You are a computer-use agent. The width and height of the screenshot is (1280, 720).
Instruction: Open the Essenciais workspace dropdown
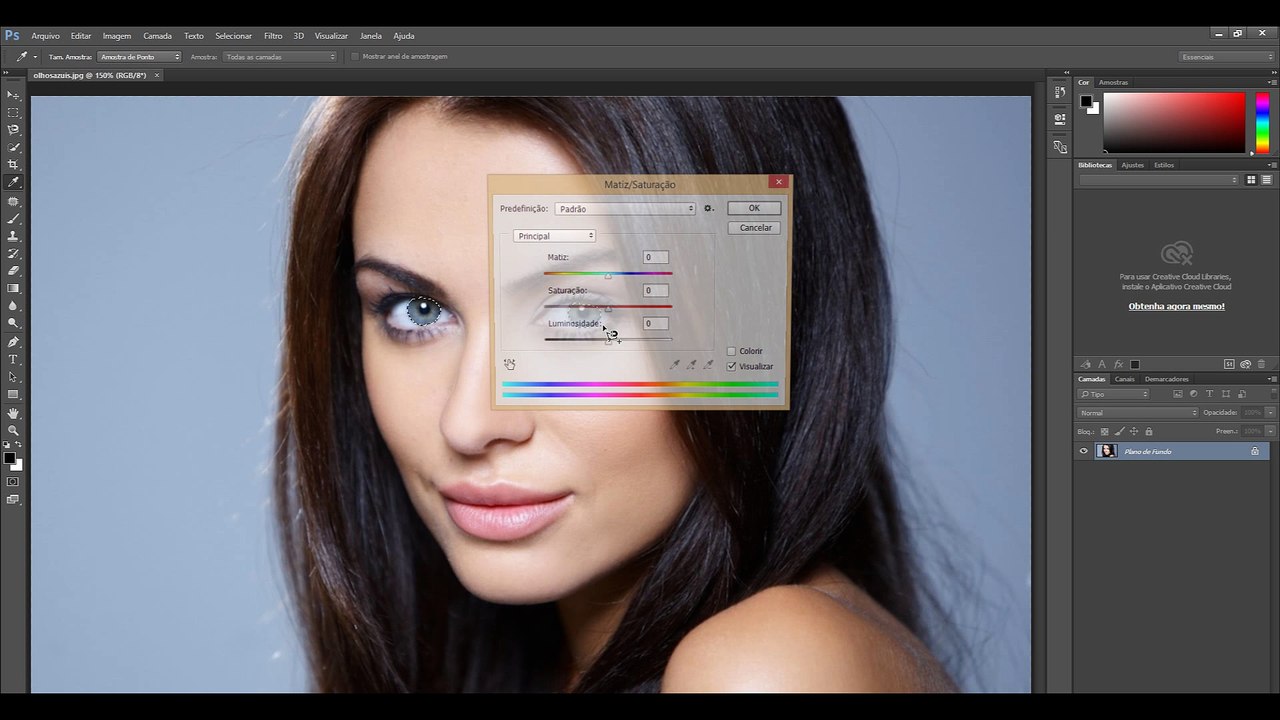(1227, 56)
